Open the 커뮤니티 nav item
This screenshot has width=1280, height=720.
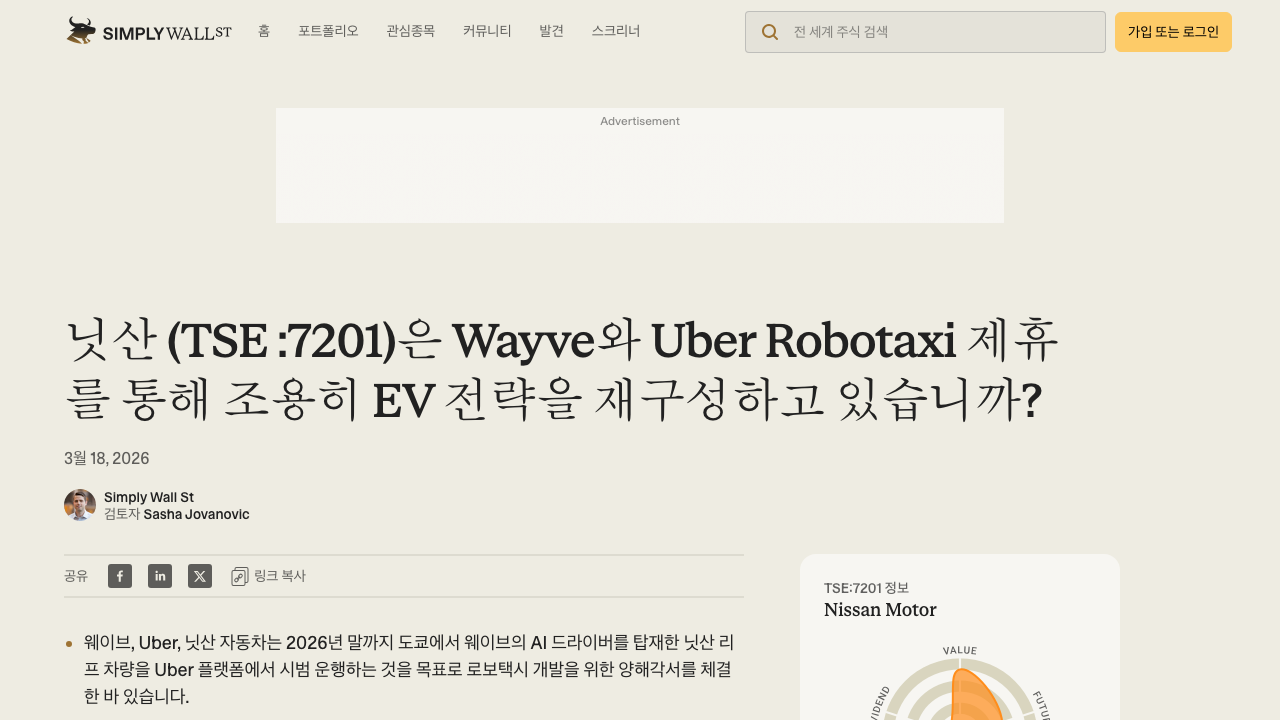[x=487, y=31]
